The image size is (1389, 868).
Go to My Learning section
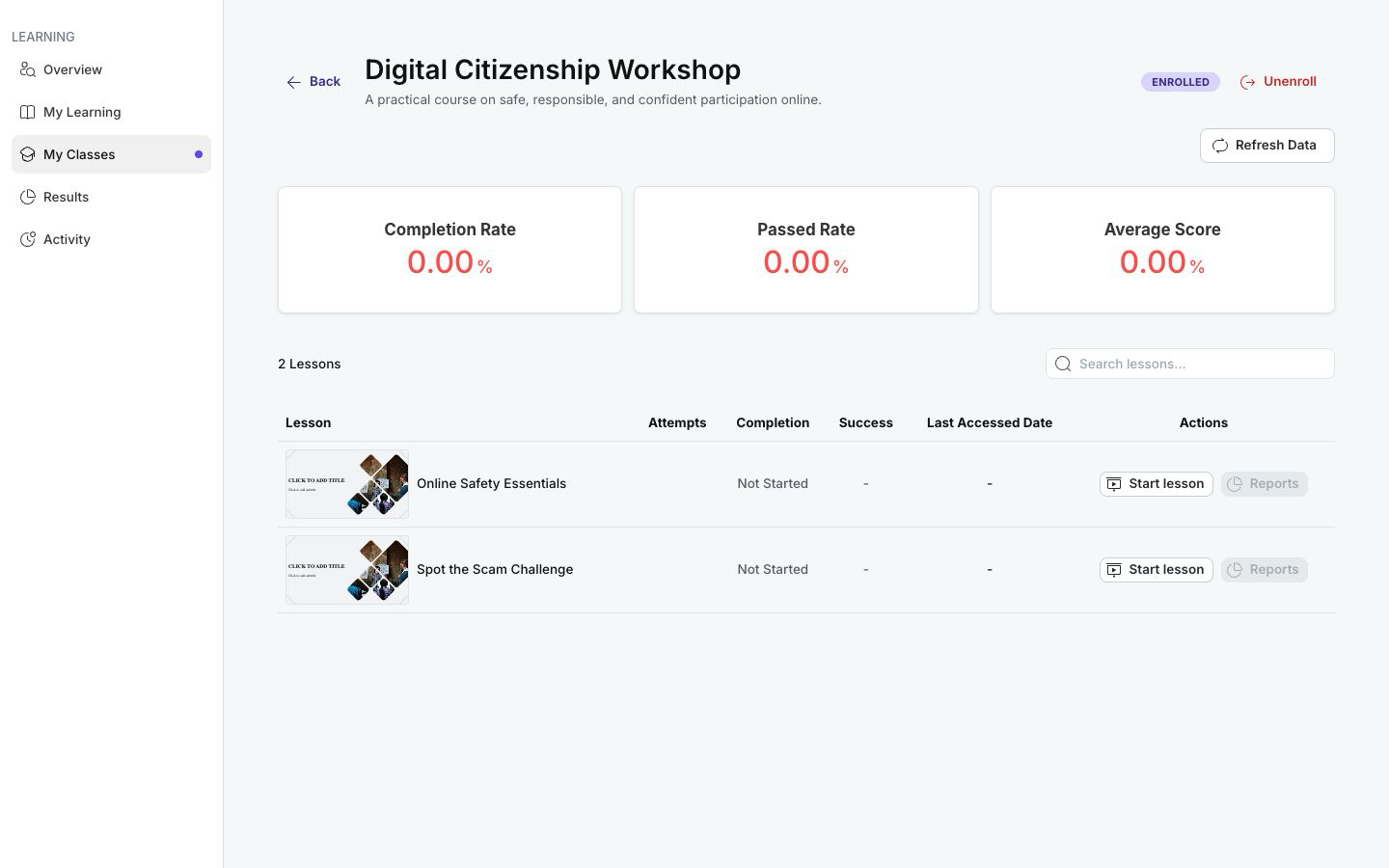[111, 112]
